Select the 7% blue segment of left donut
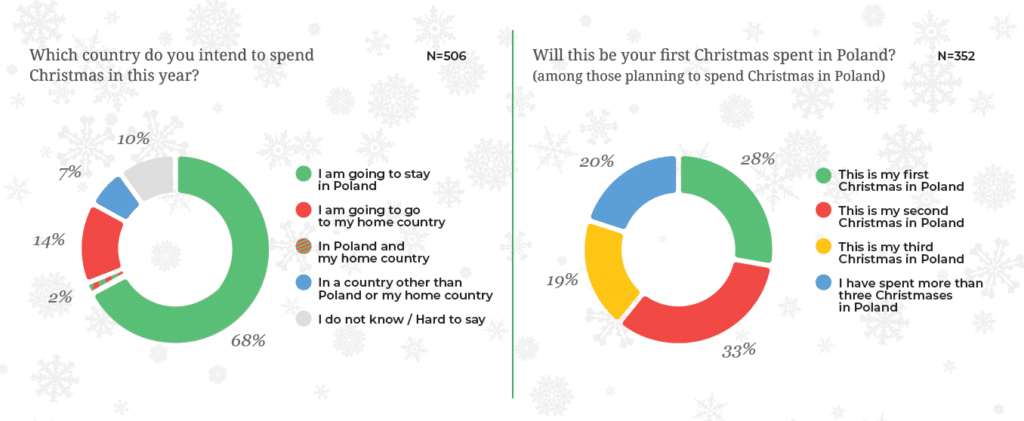Image resolution: width=1024 pixels, height=421 pixels. click(x=118, y=198)
